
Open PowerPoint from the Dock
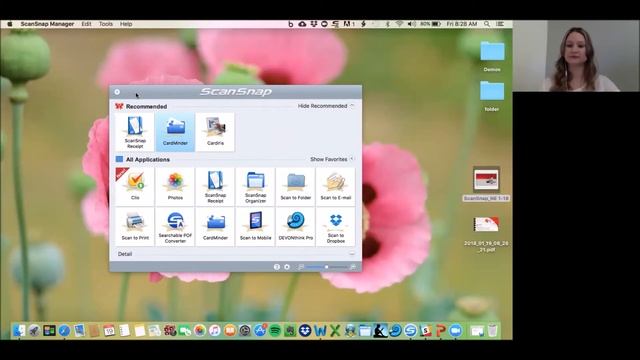[440, 331]
